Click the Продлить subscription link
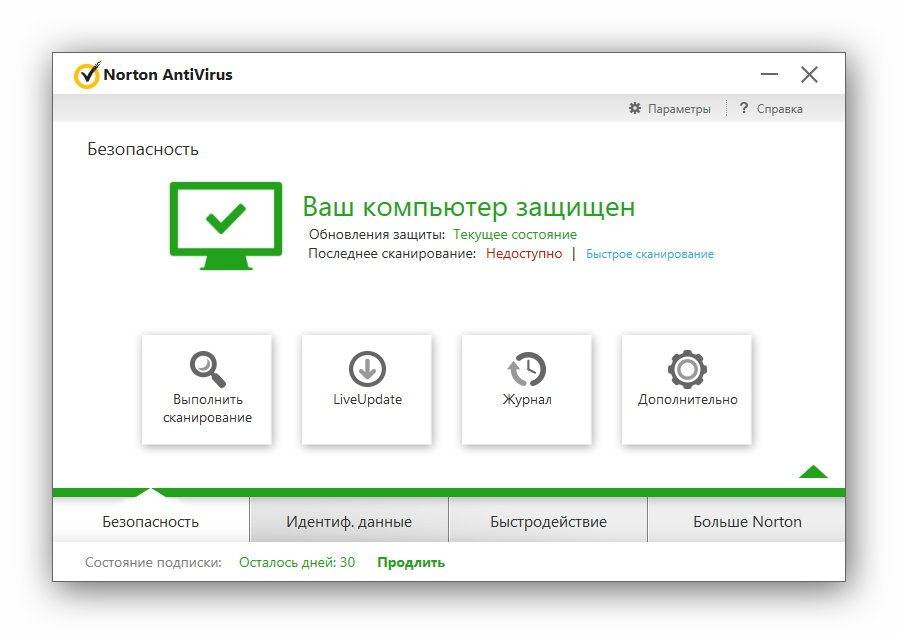898x634 pixels. 411,562
